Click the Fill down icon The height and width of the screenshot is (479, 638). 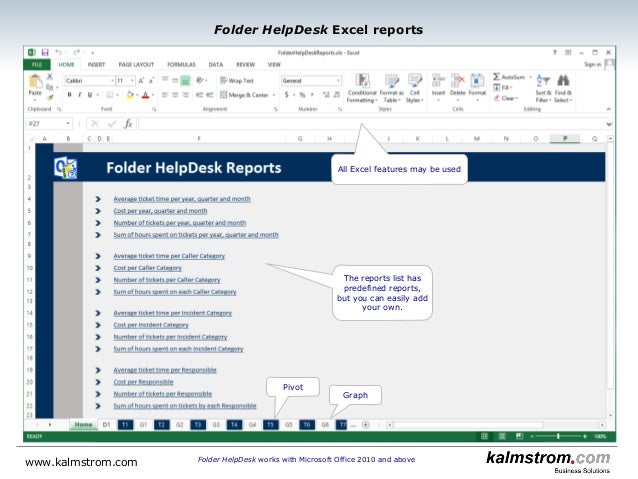(497, 87)
